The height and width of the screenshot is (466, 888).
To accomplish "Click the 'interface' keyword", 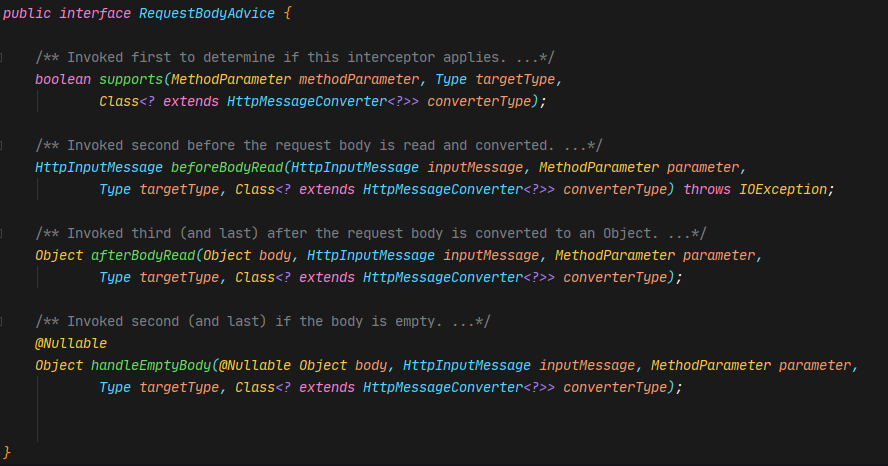I will point(95,14).
